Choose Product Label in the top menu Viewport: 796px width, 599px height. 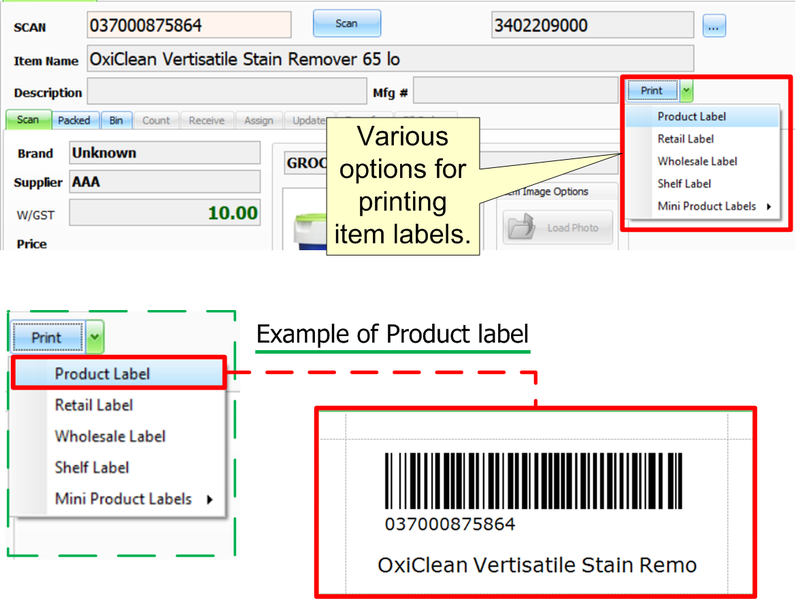tap(703, 116)
